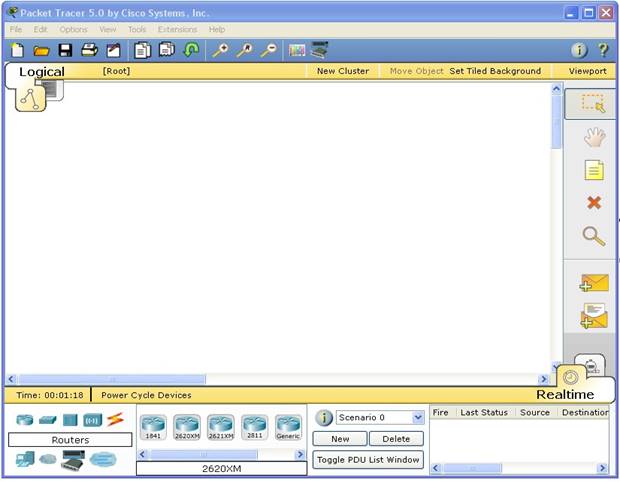Open the Activity Wizard icon
Image resolution: width=620 pixels, height=482 pixels.
pyautogui.click(x=113, y=50)
